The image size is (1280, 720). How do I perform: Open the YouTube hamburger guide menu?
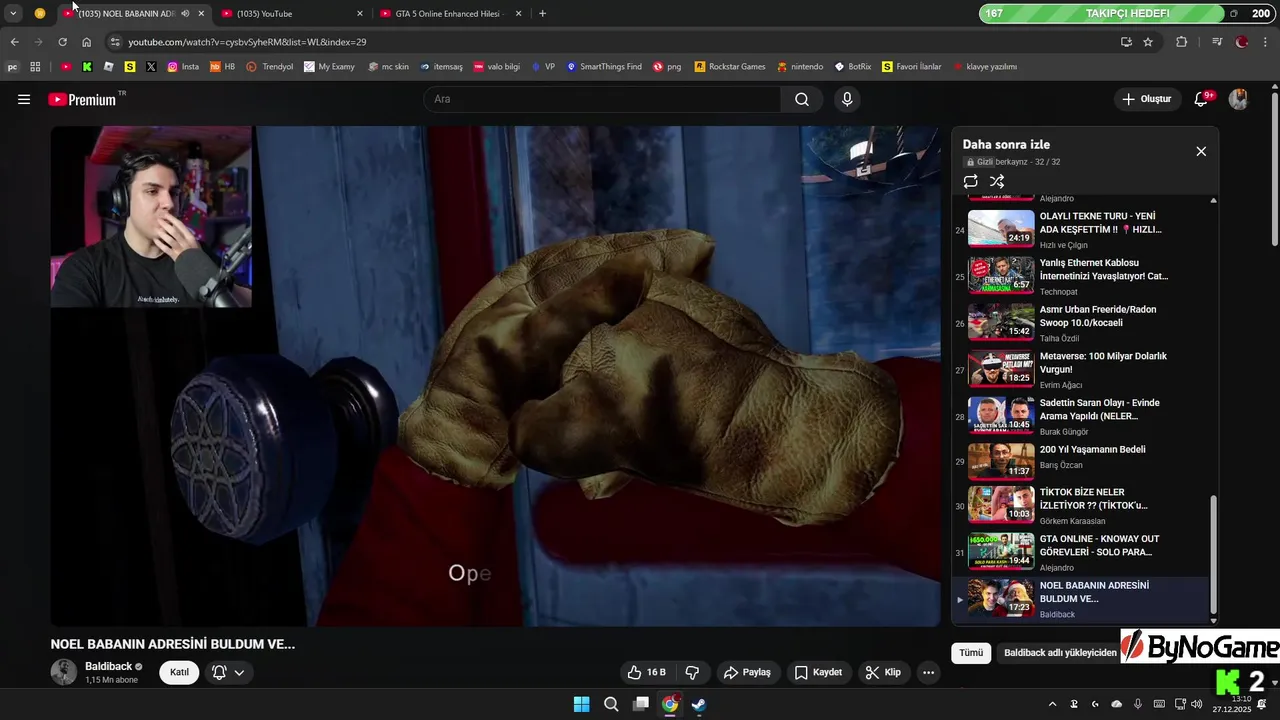pos(24,99)
